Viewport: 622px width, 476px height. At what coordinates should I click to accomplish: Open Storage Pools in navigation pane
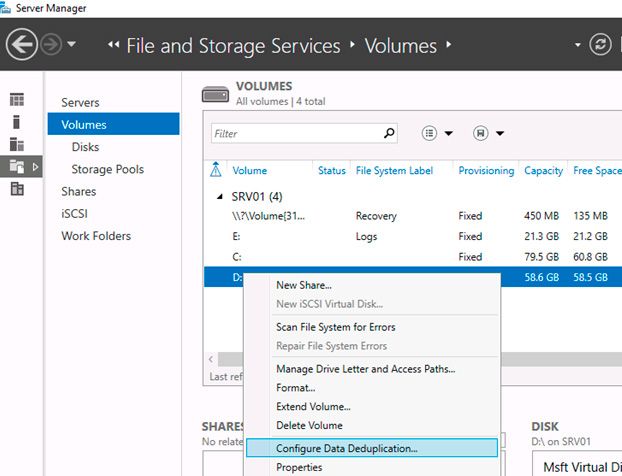coord(108,169)
